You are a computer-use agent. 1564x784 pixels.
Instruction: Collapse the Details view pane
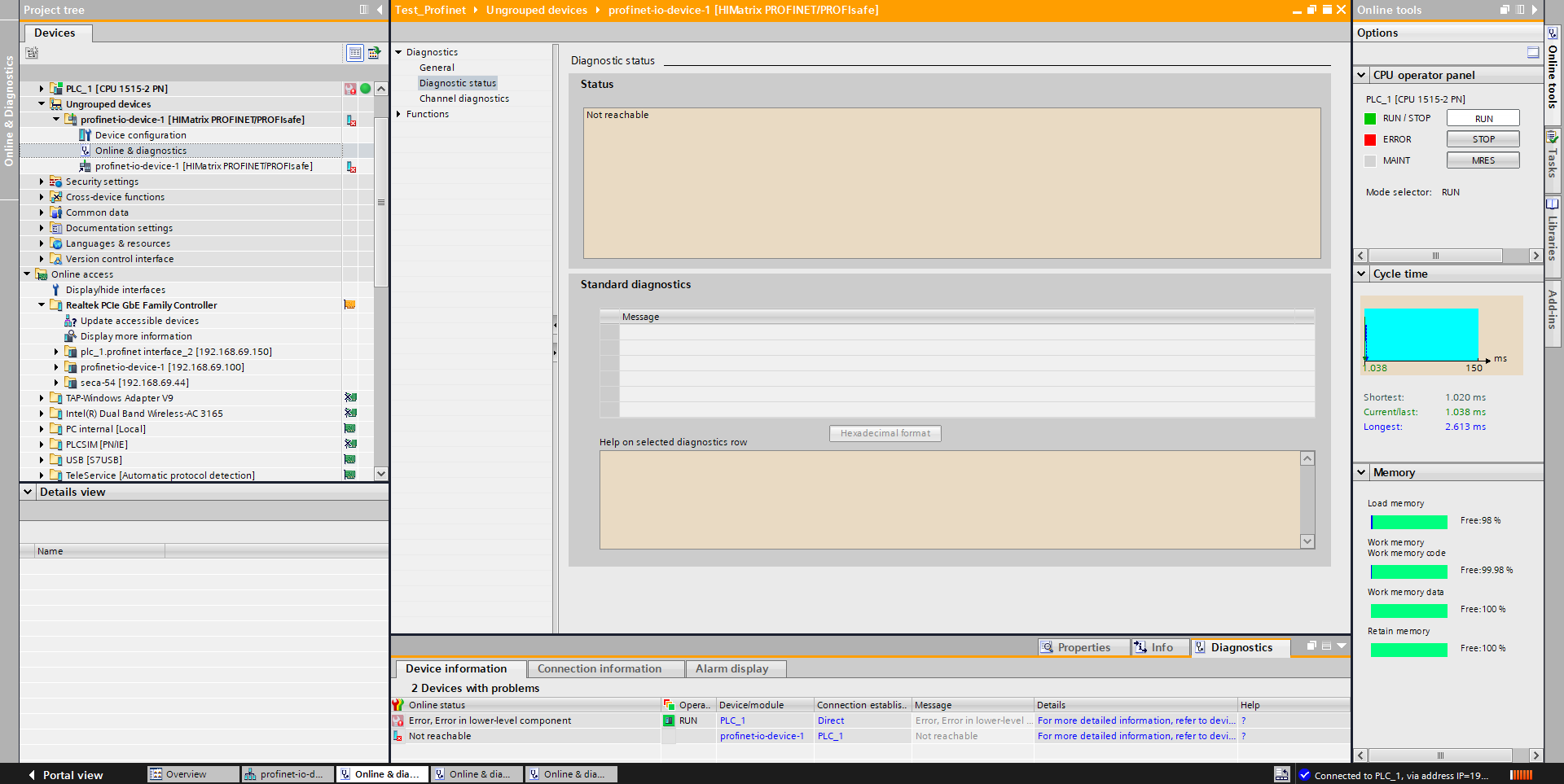(29, 492)
